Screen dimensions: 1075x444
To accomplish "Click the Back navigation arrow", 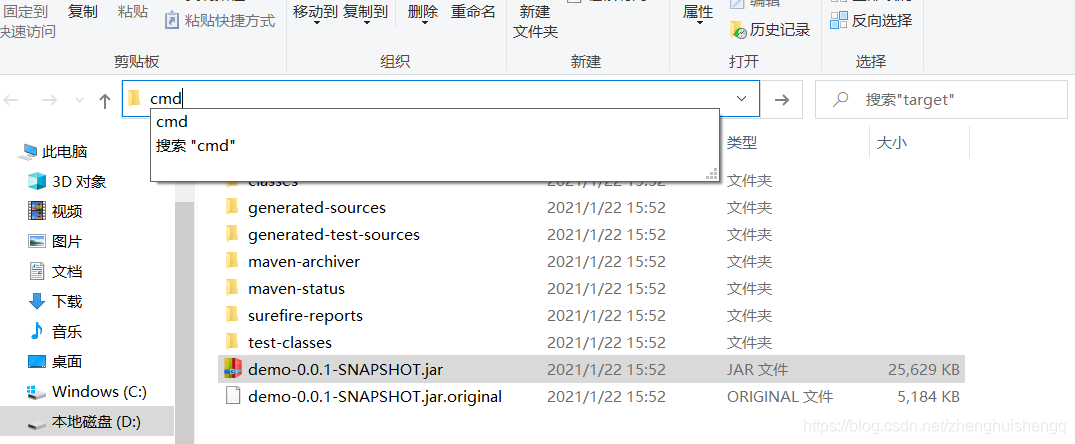I will (11, 101).
